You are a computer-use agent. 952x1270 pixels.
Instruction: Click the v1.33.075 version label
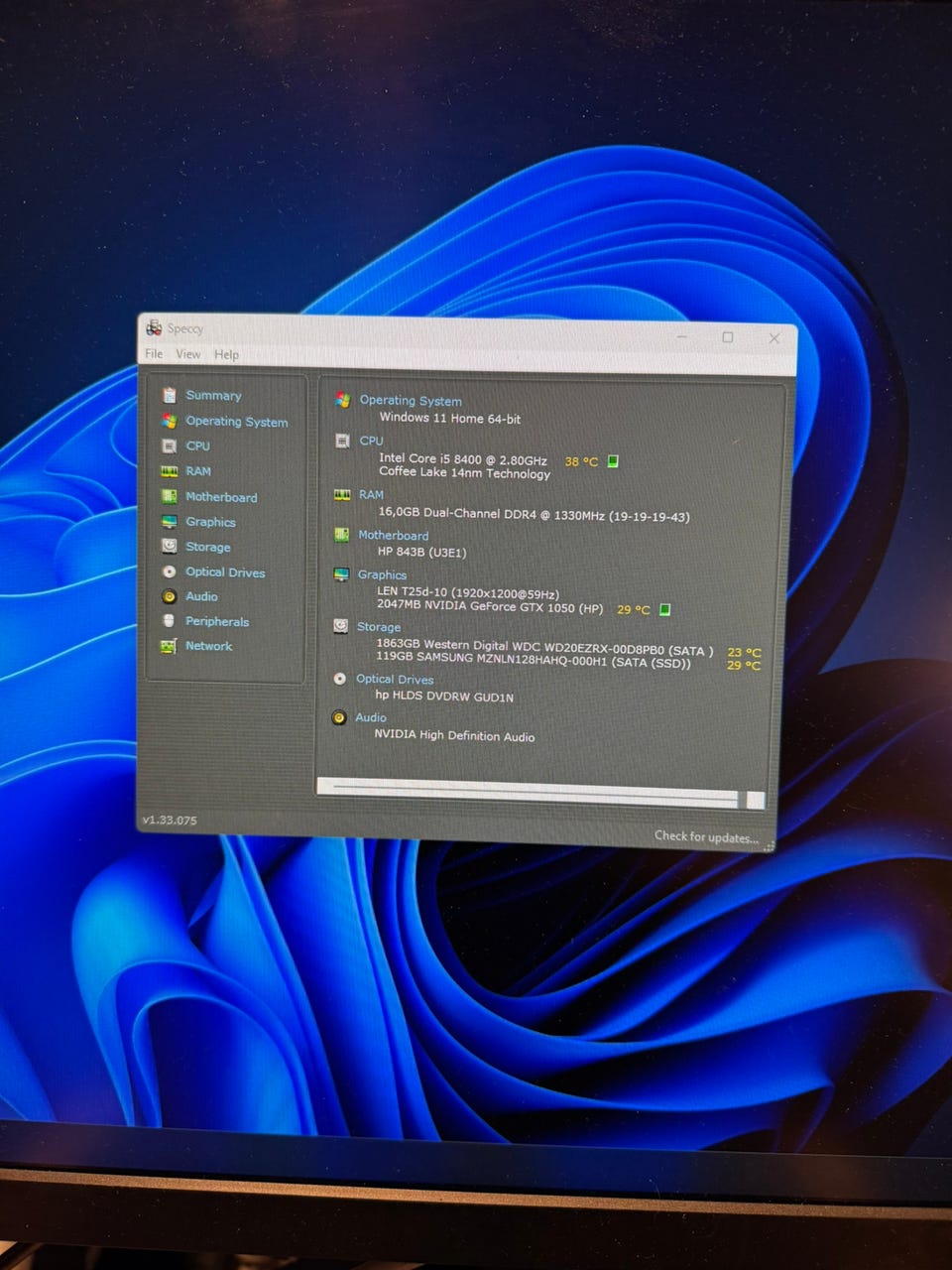[170, 821]
